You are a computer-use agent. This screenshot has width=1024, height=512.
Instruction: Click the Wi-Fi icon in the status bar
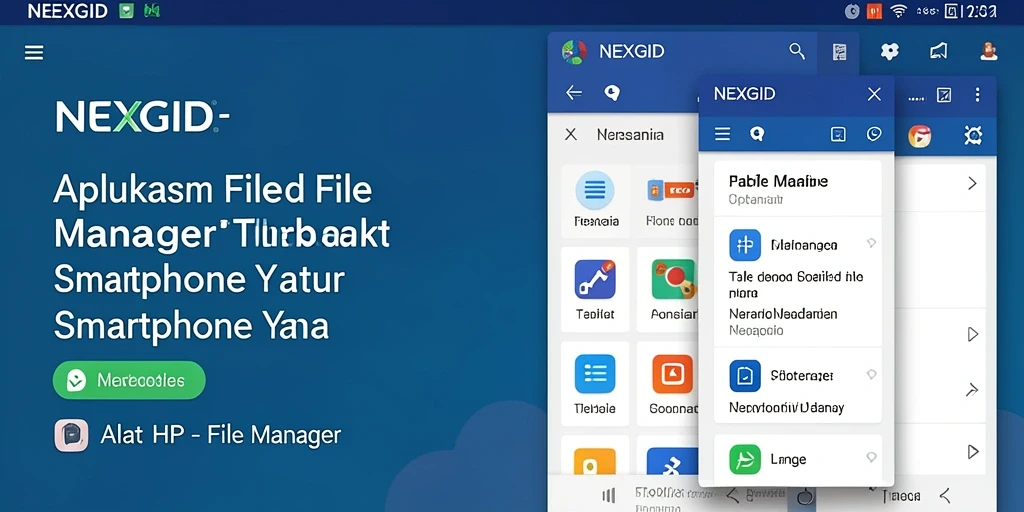click(899, 11)
